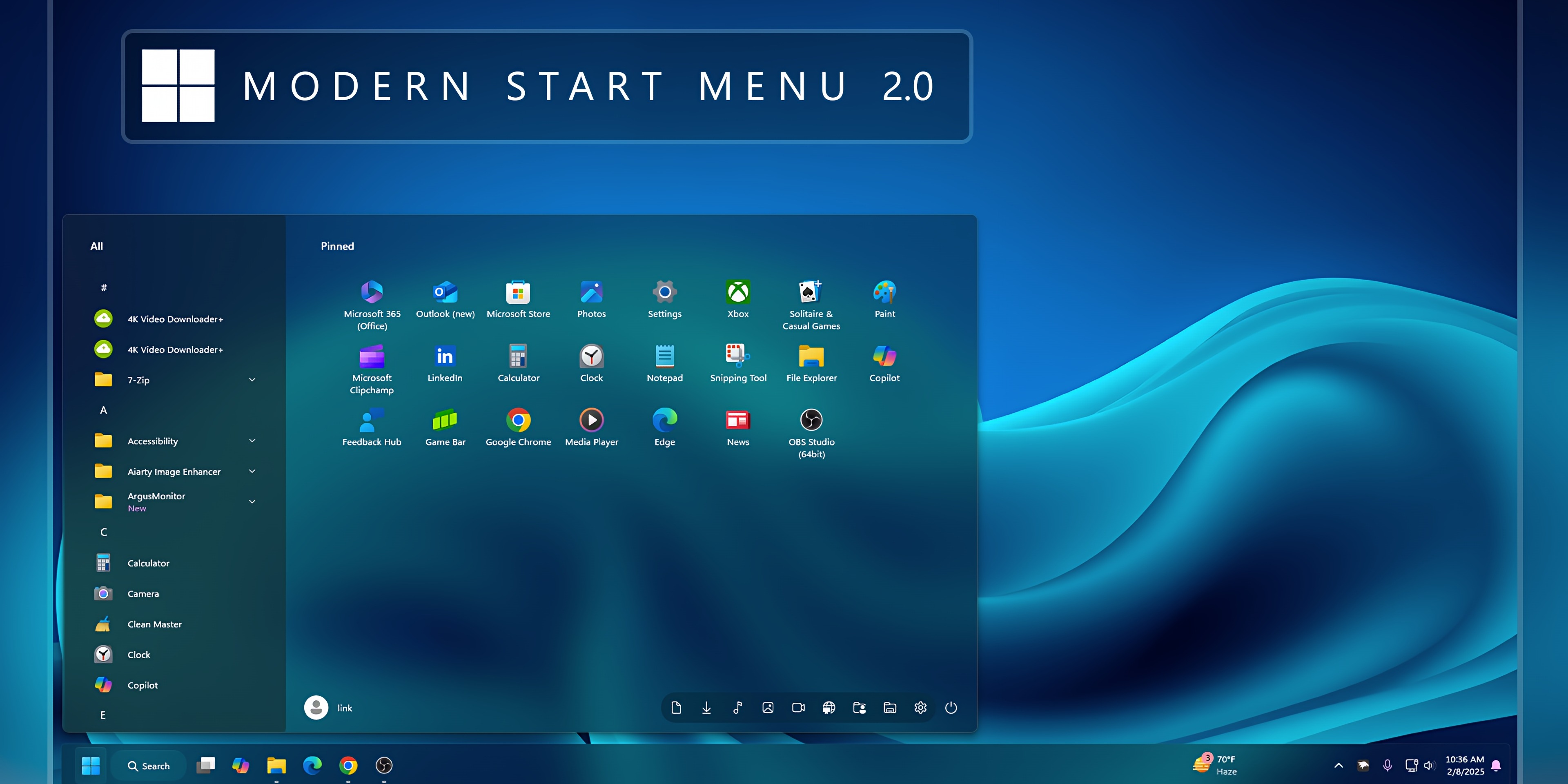Click the letter C section header
This screenshot has height=784, width=1568.
click(103, 532)
